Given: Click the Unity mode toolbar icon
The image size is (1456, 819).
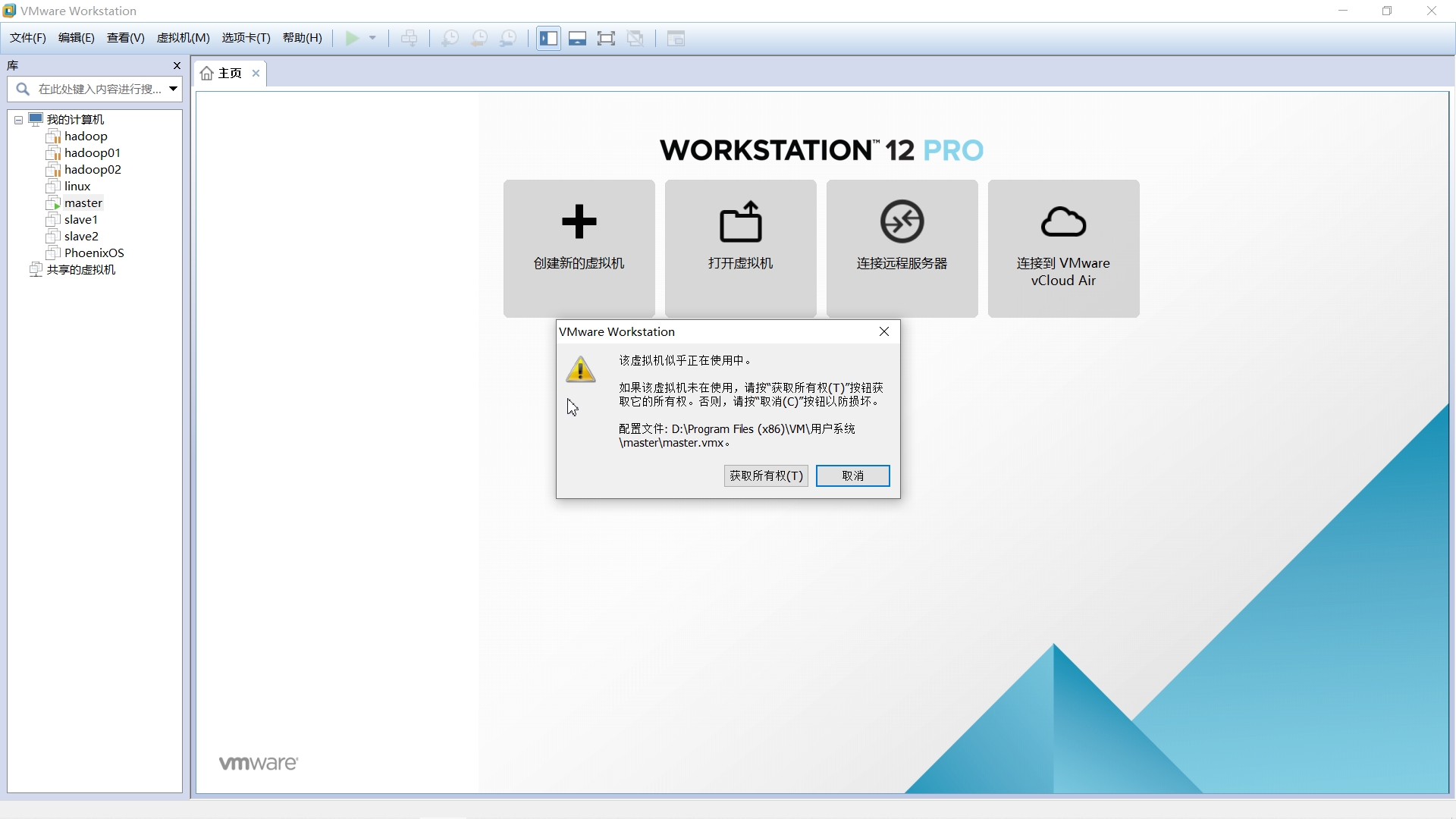Looking at the screenshot, I should [635, 38].
